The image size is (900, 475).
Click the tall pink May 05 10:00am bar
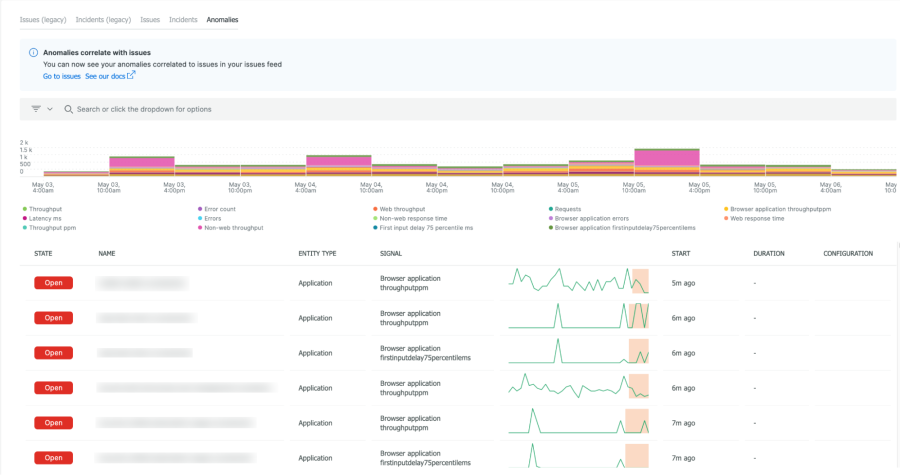pos(666,157)
